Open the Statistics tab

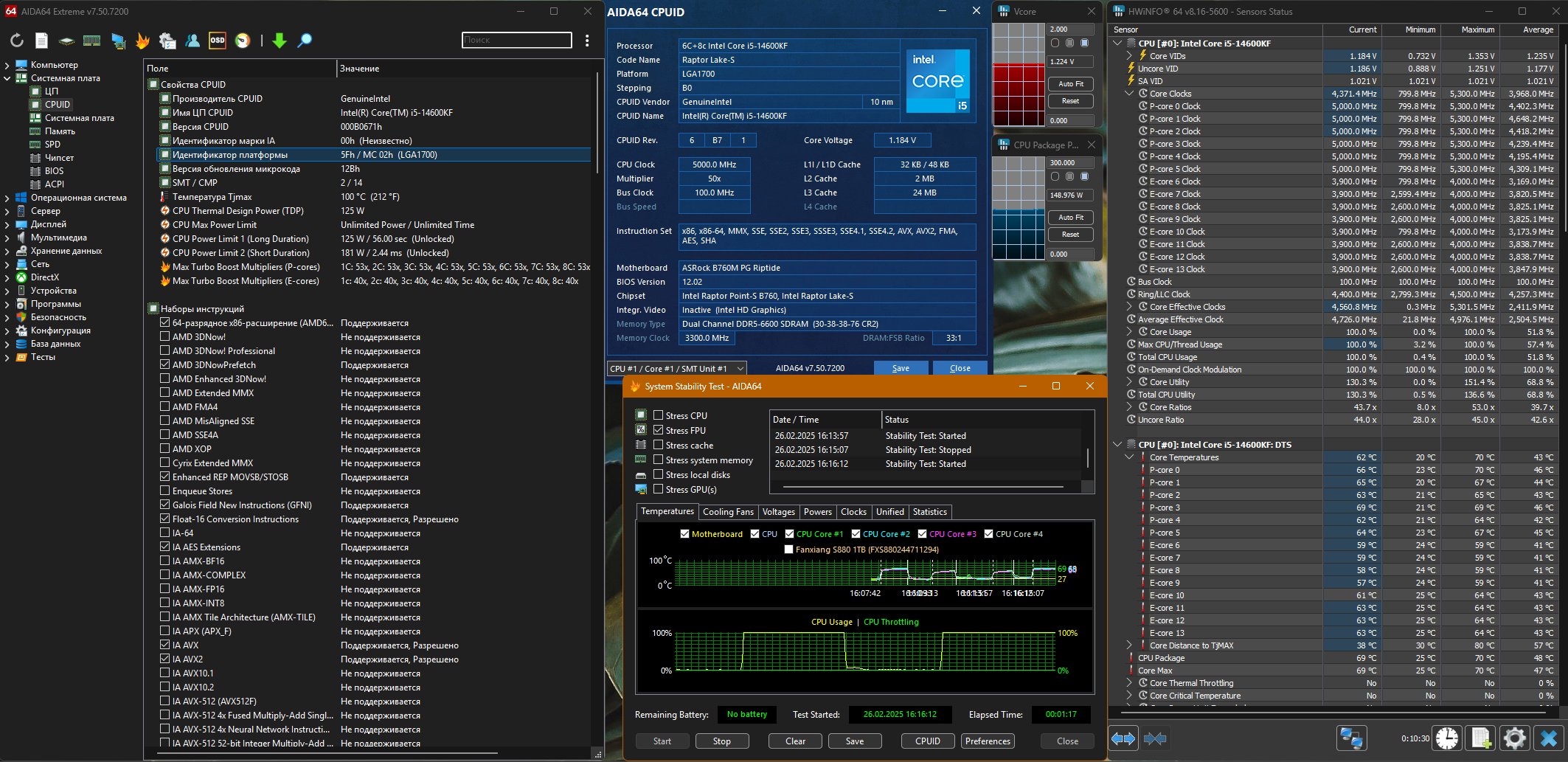929,512
